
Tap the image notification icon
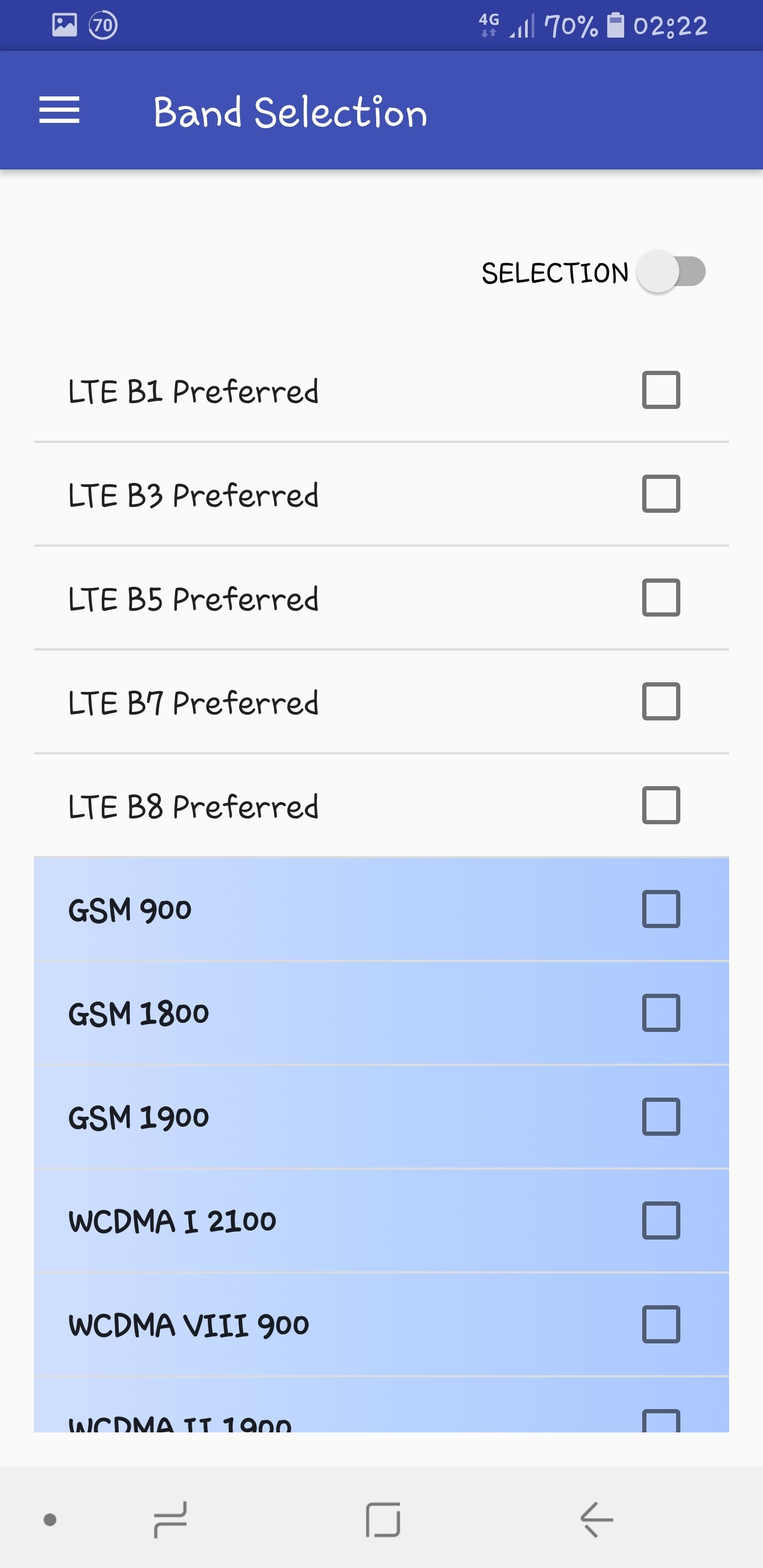(x=65, y=25)
